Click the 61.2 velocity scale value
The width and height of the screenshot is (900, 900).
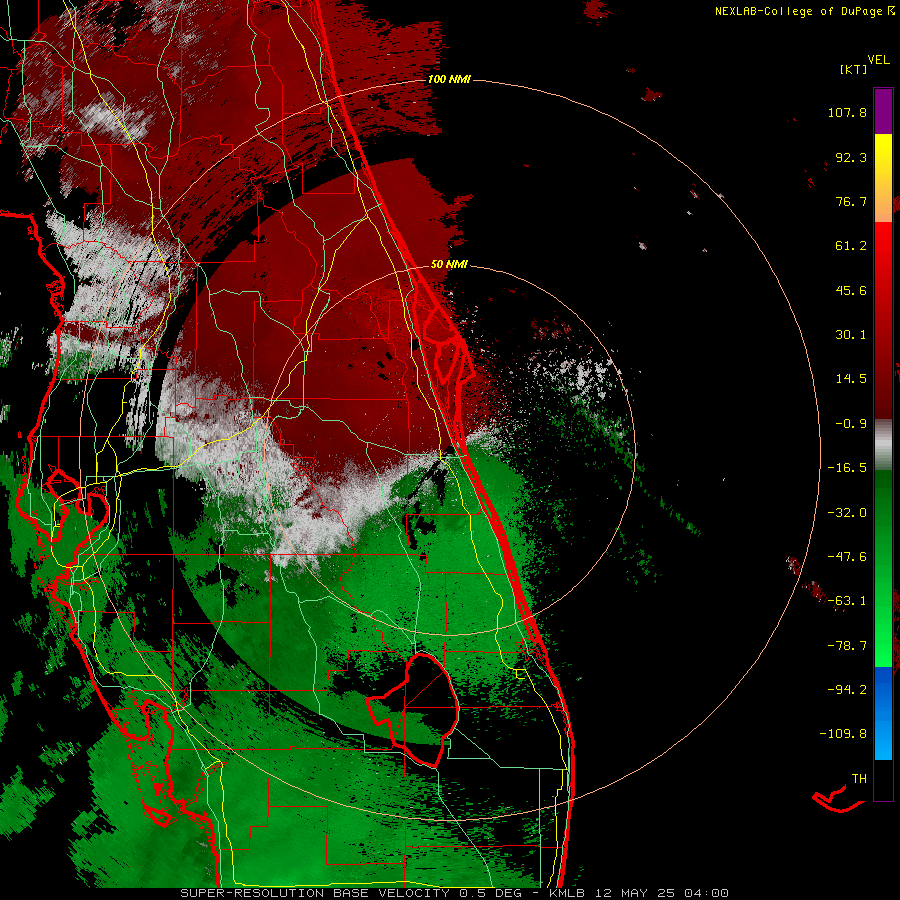pyautogui.click(x=851, y=245)
